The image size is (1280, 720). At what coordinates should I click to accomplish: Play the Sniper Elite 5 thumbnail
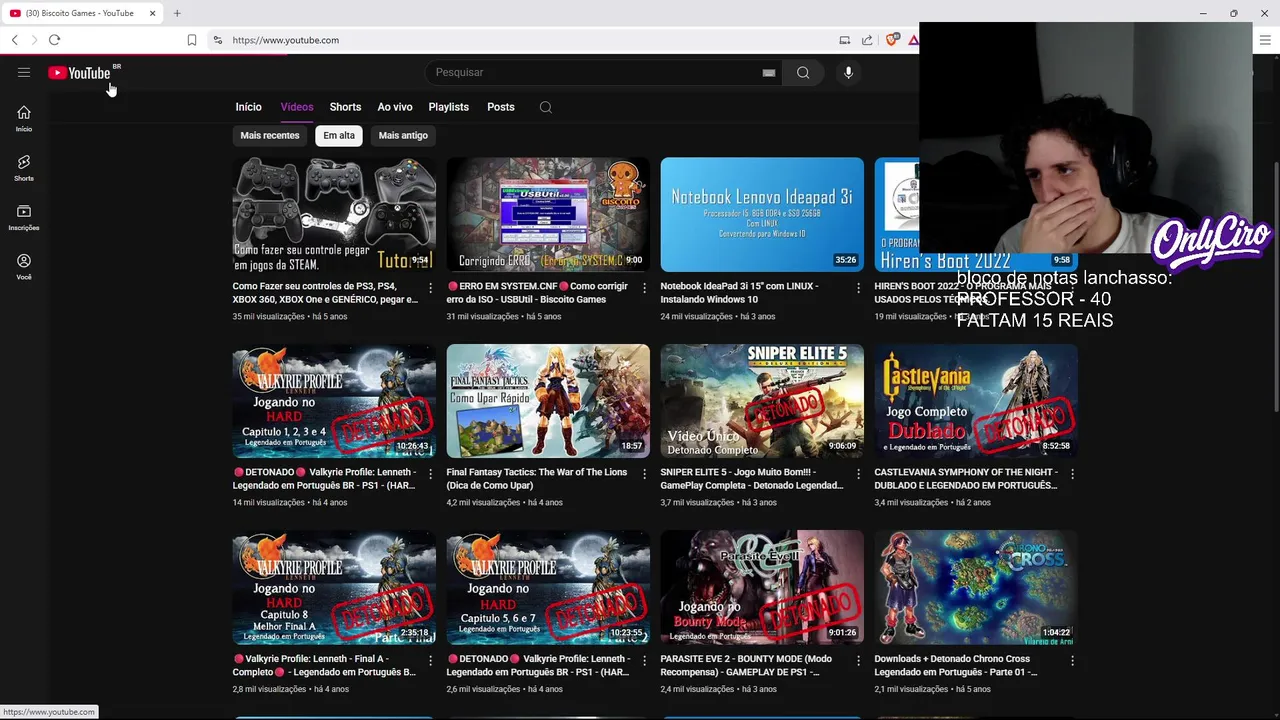[762, 401]
